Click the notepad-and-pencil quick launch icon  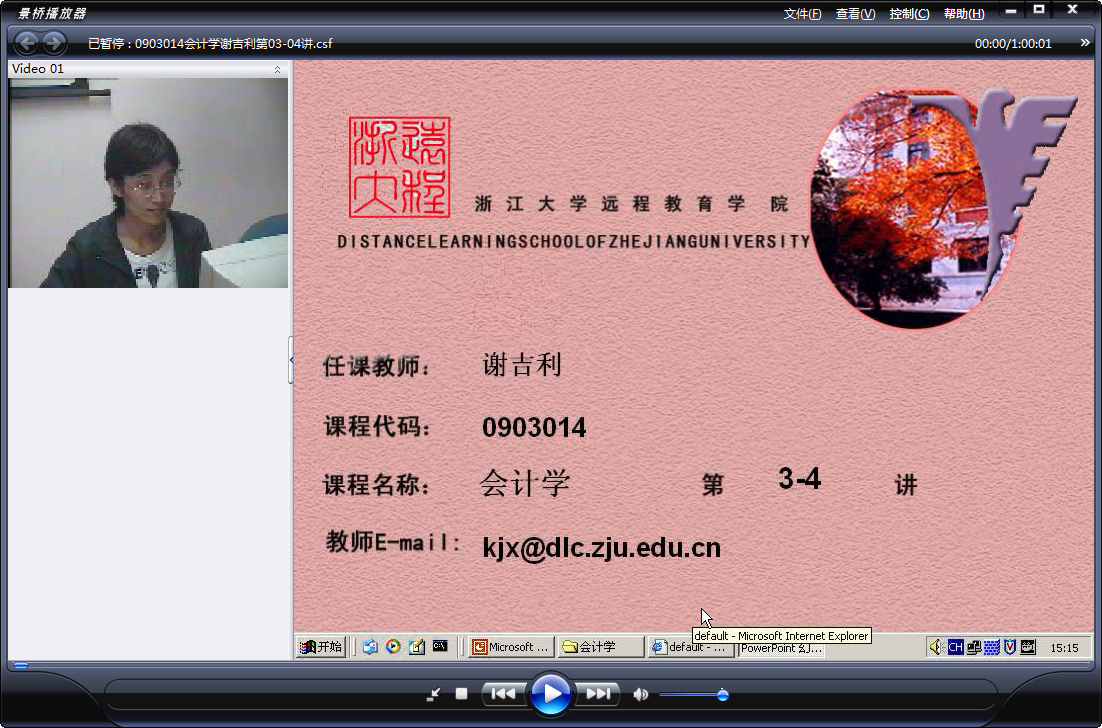pyautogui.click(x=417, y=646)
